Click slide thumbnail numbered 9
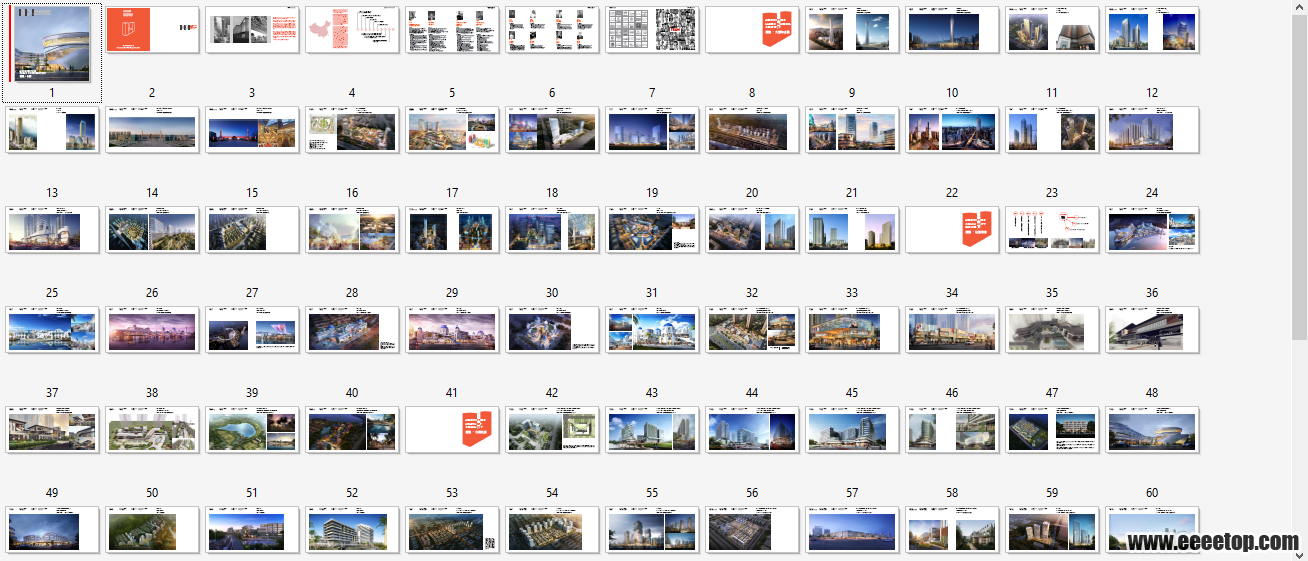 pyautogui.click(x=852, y=30)
